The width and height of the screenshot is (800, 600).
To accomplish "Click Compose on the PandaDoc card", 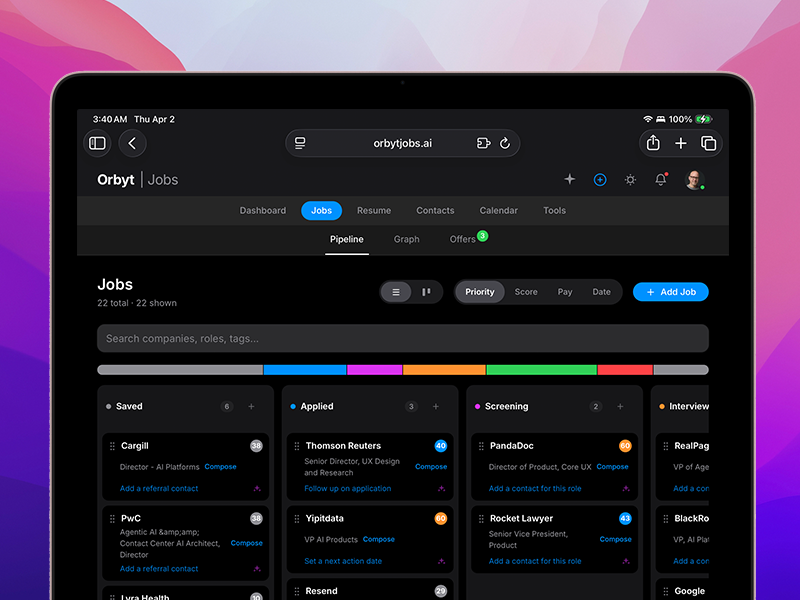I will (612, 467).
